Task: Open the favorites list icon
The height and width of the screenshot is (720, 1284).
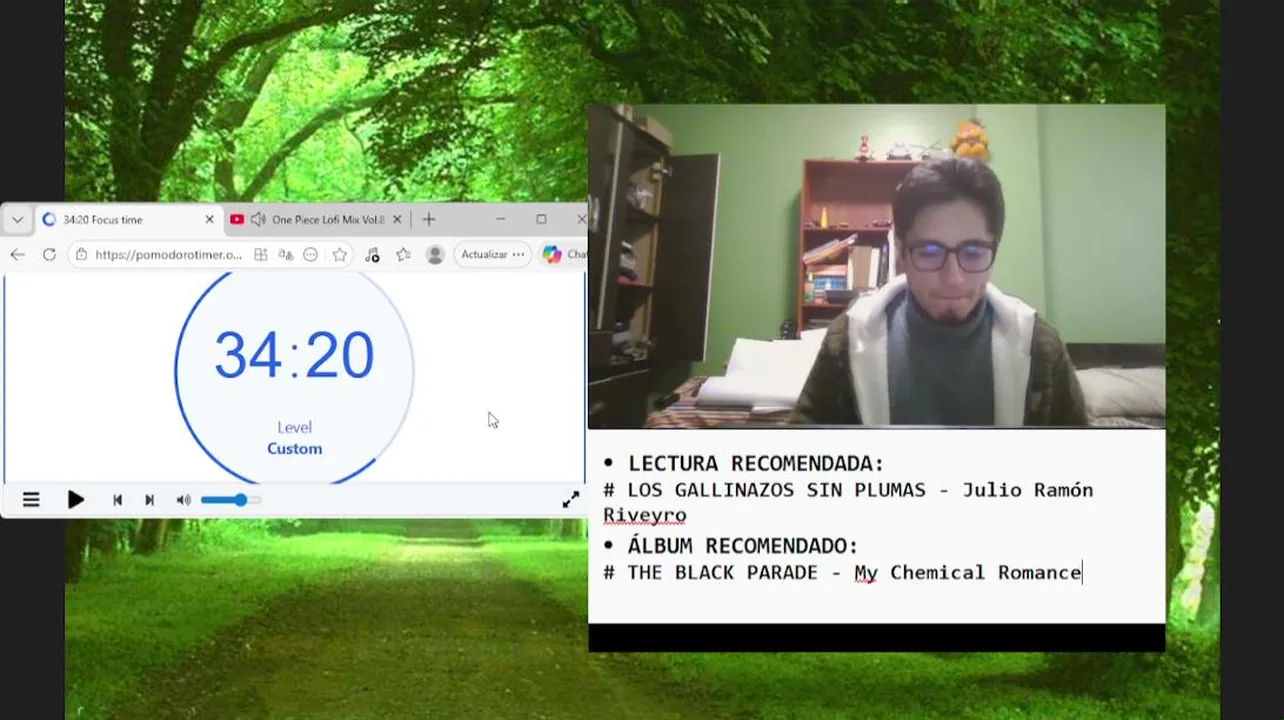Action: pyautogui.click(x=403, y=255)
